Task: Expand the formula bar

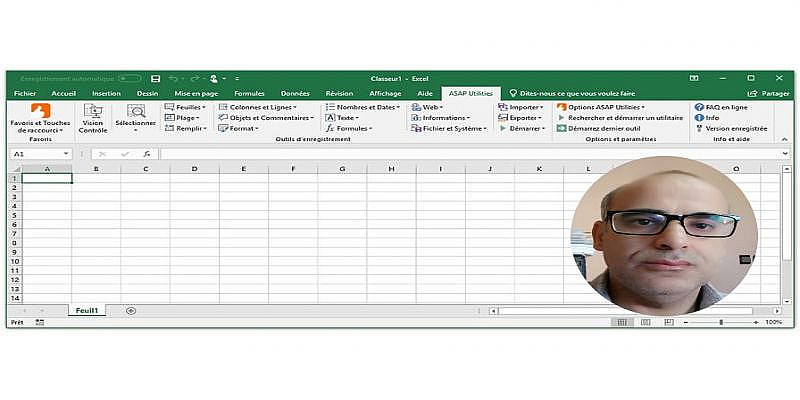Action: 786,154
